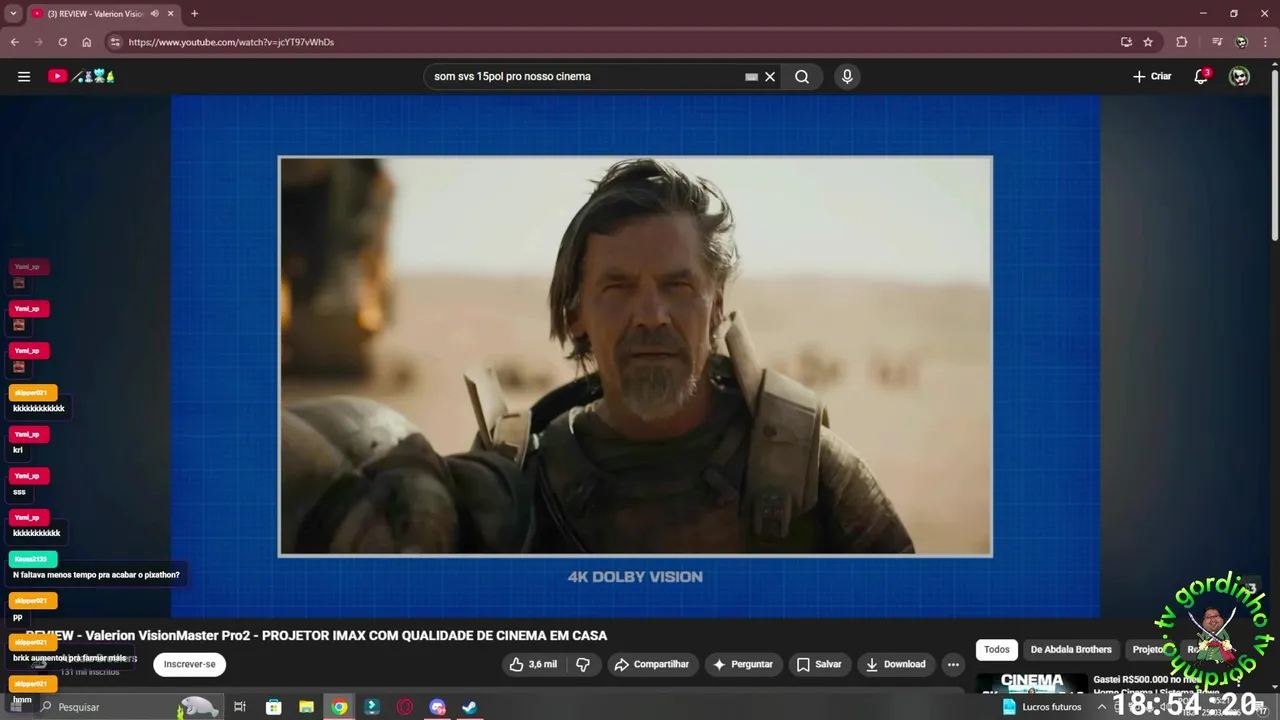Save video to a playlist via Salvar
Image resolution: width=1280 pixels, height=720 pixels.
pos(818,664)
